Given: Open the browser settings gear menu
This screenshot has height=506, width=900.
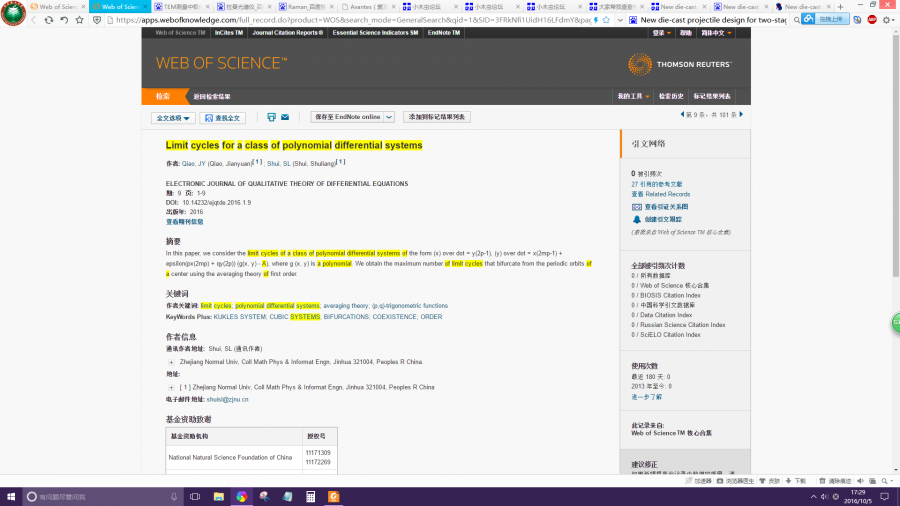Looking at the screenshot, I should 887,20.
